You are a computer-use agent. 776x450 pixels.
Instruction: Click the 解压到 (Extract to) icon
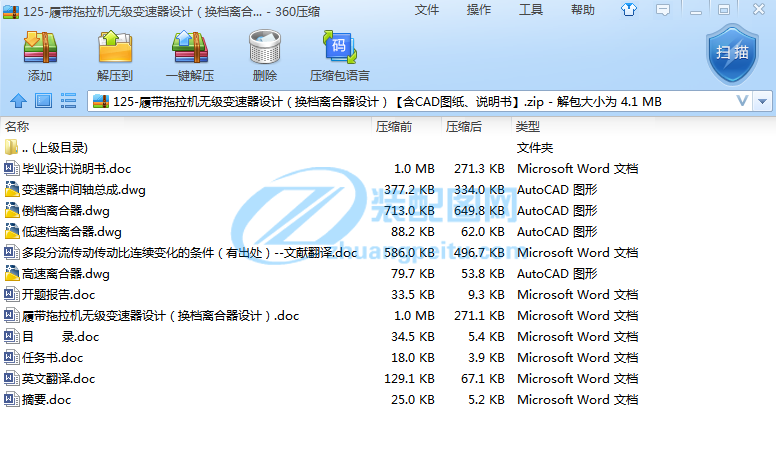(x=115, y=47)
